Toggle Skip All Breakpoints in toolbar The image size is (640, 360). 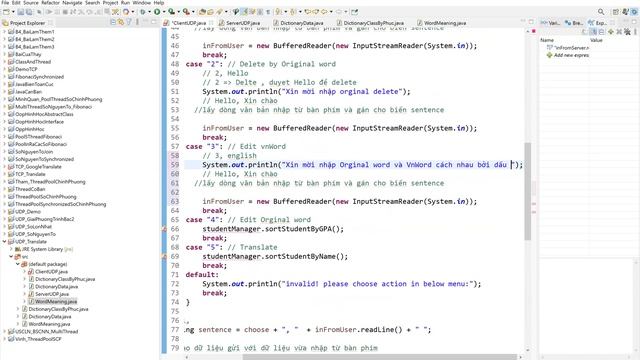click(39, 12)
